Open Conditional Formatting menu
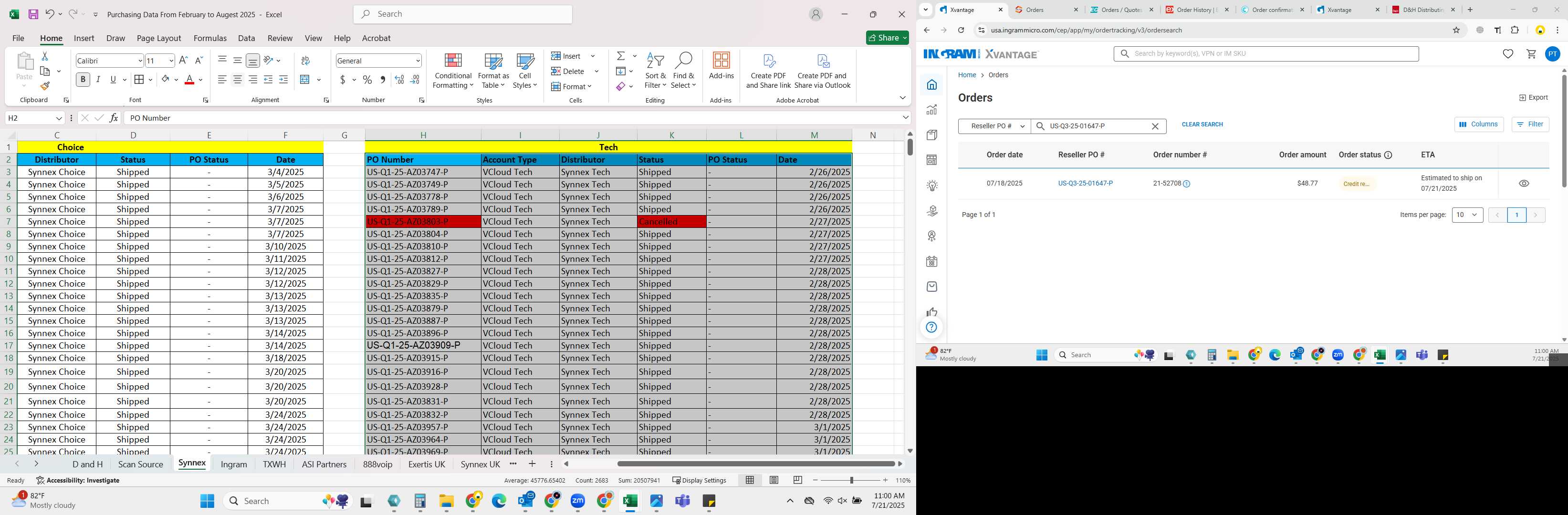Screen dimensions: 1568x515 [x=452, y=71]
